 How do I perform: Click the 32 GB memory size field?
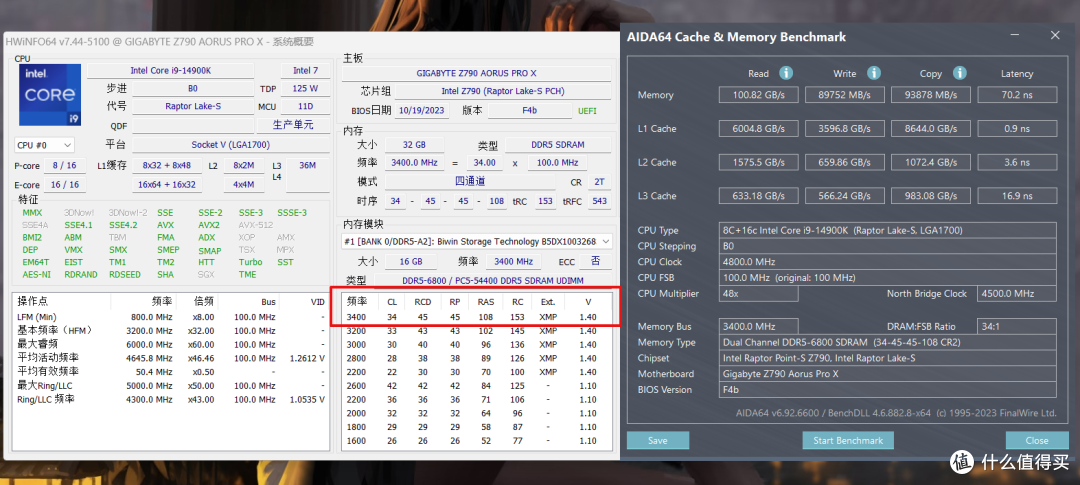414,145
